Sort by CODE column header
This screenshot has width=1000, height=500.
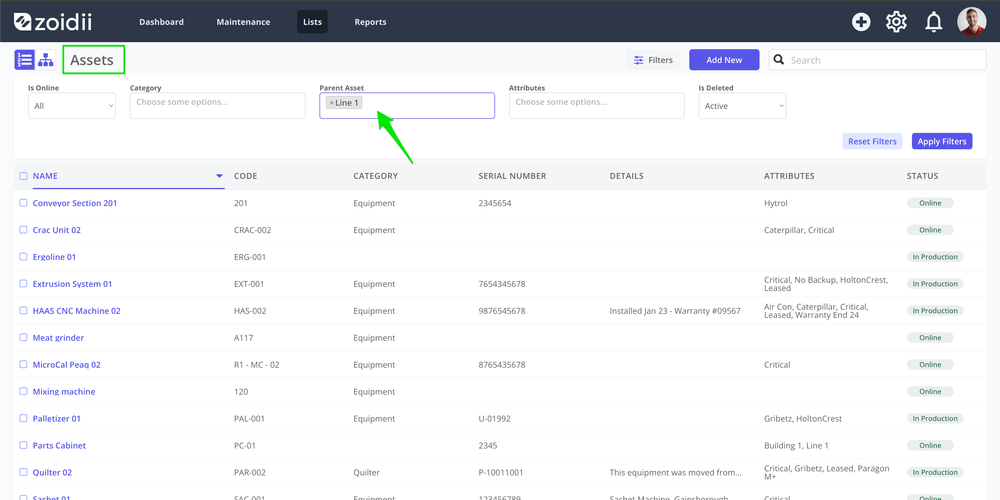tap(246, 176)
